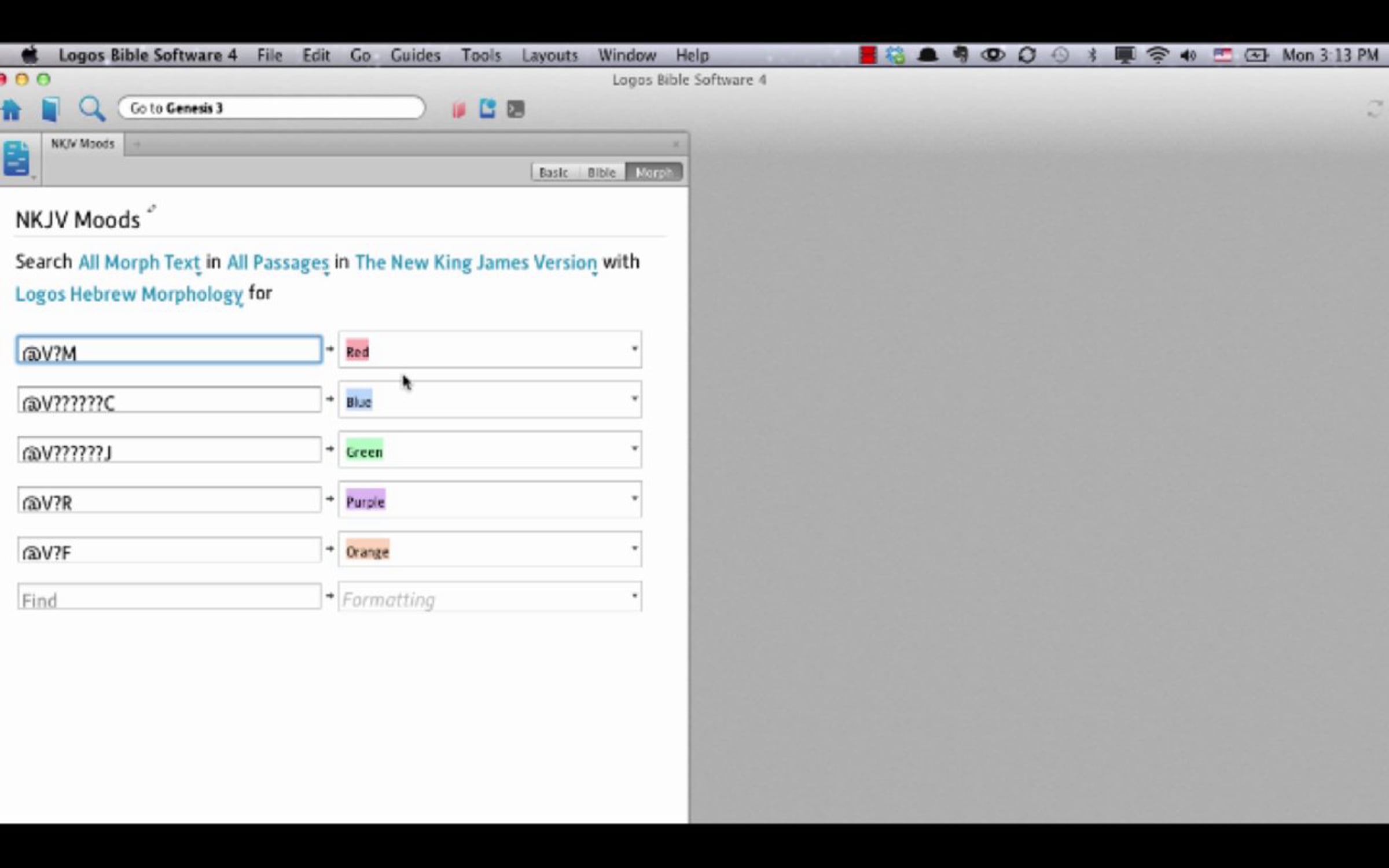Click the menu bar clock showing Mon 3:13 PM
The width and height of the screenshot is (1389, 868).
click(x=1330, y=56)
